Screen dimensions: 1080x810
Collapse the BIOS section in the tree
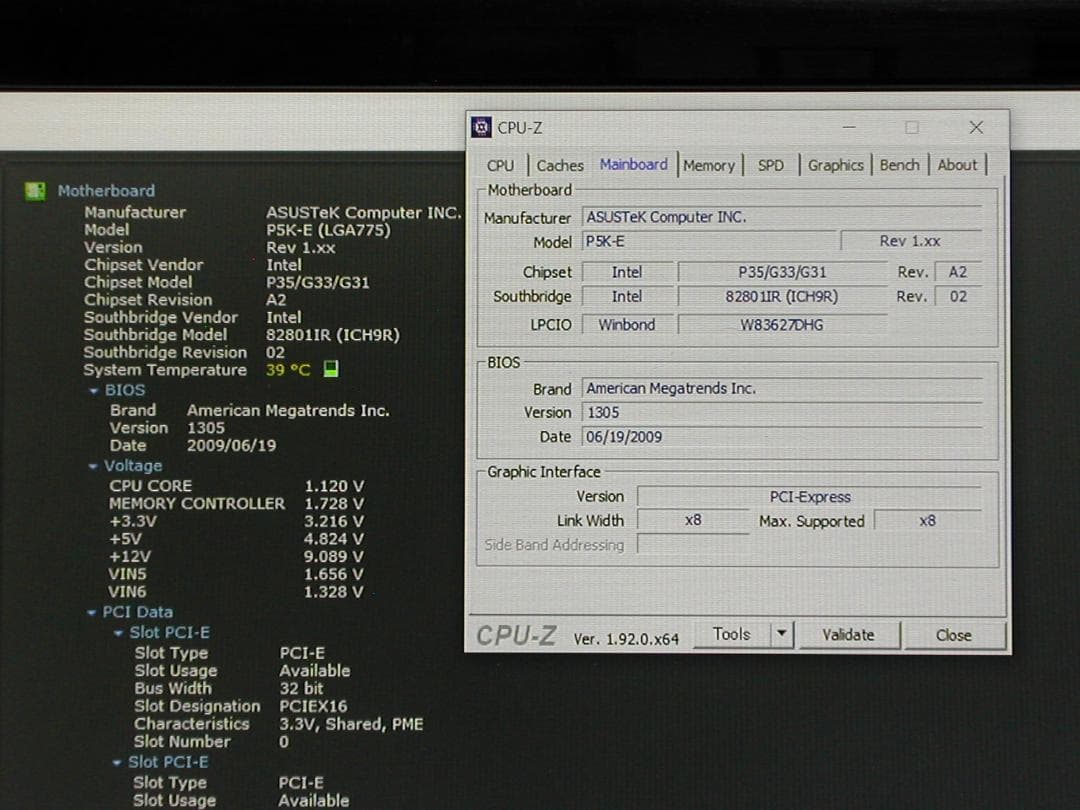(x=93, y=389)
